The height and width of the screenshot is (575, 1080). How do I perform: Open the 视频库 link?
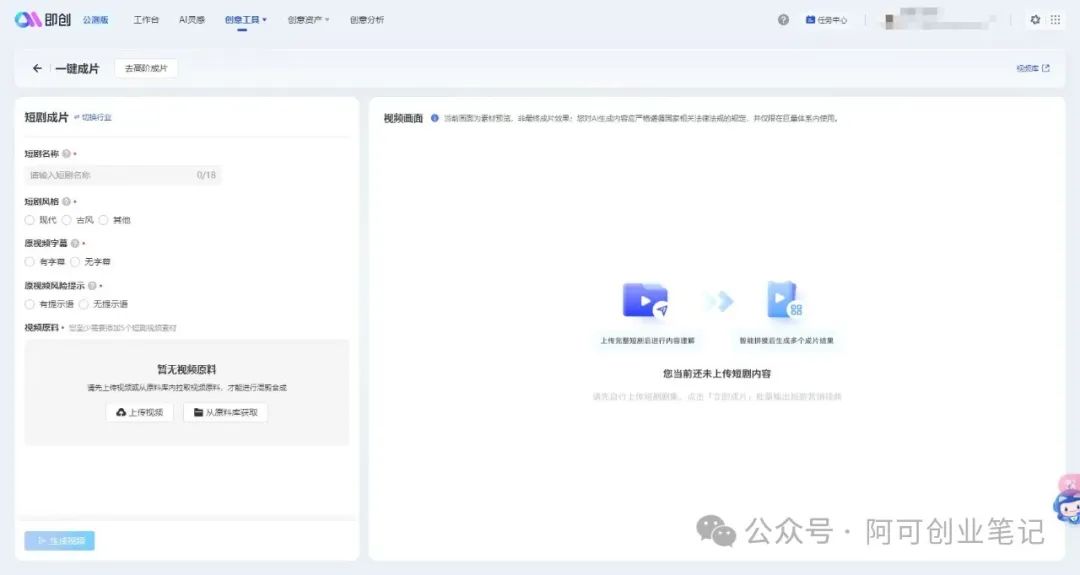pyautogui.click(x=1032, y=68)
